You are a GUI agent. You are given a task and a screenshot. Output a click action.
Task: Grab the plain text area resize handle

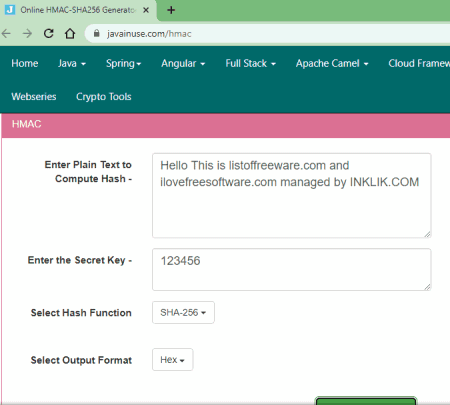[427, 234]
